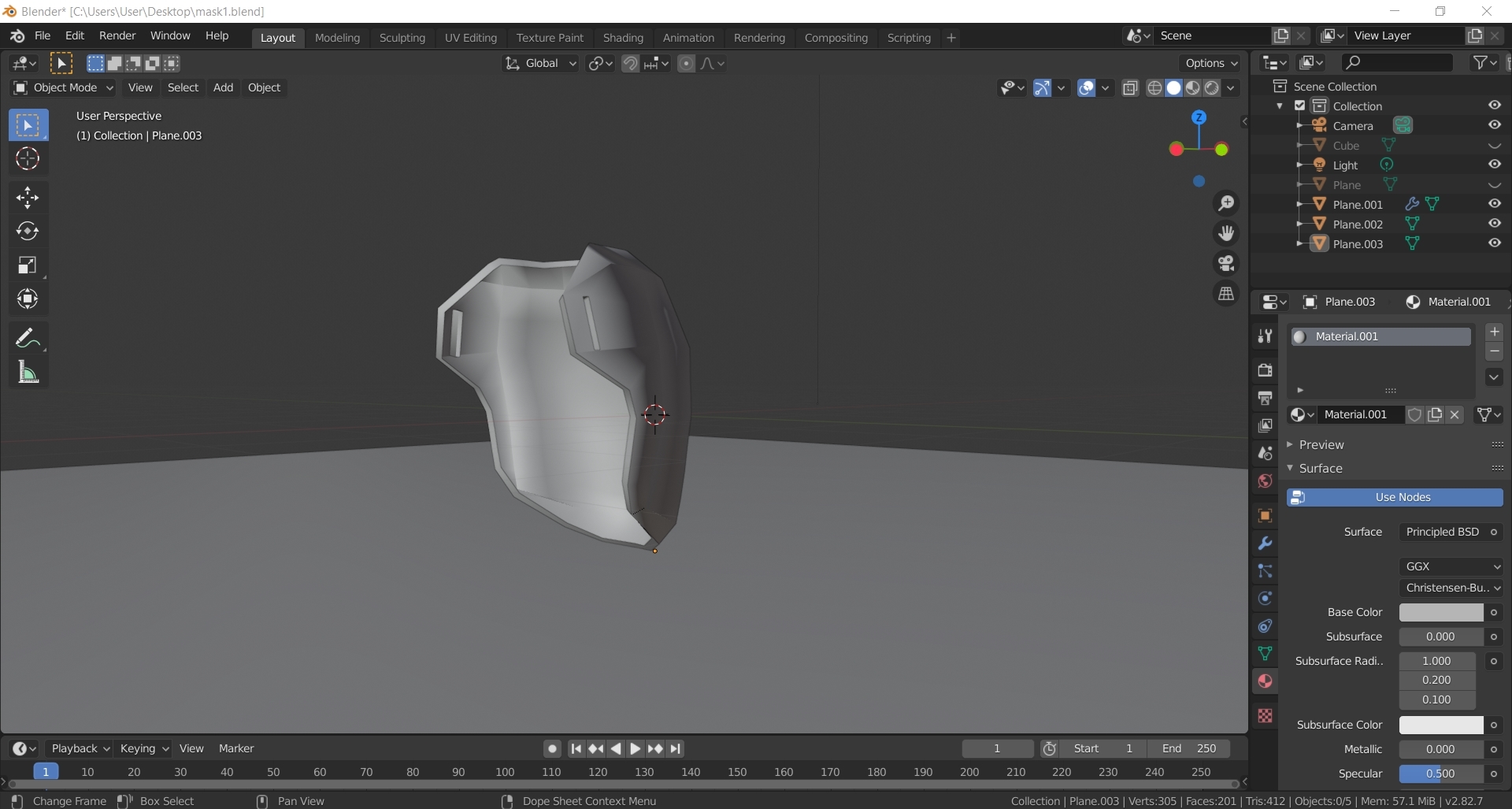Screen dimensions: 1512x809
Task: Open the Texture Properties tab
Action: [x=1264, y=716]
